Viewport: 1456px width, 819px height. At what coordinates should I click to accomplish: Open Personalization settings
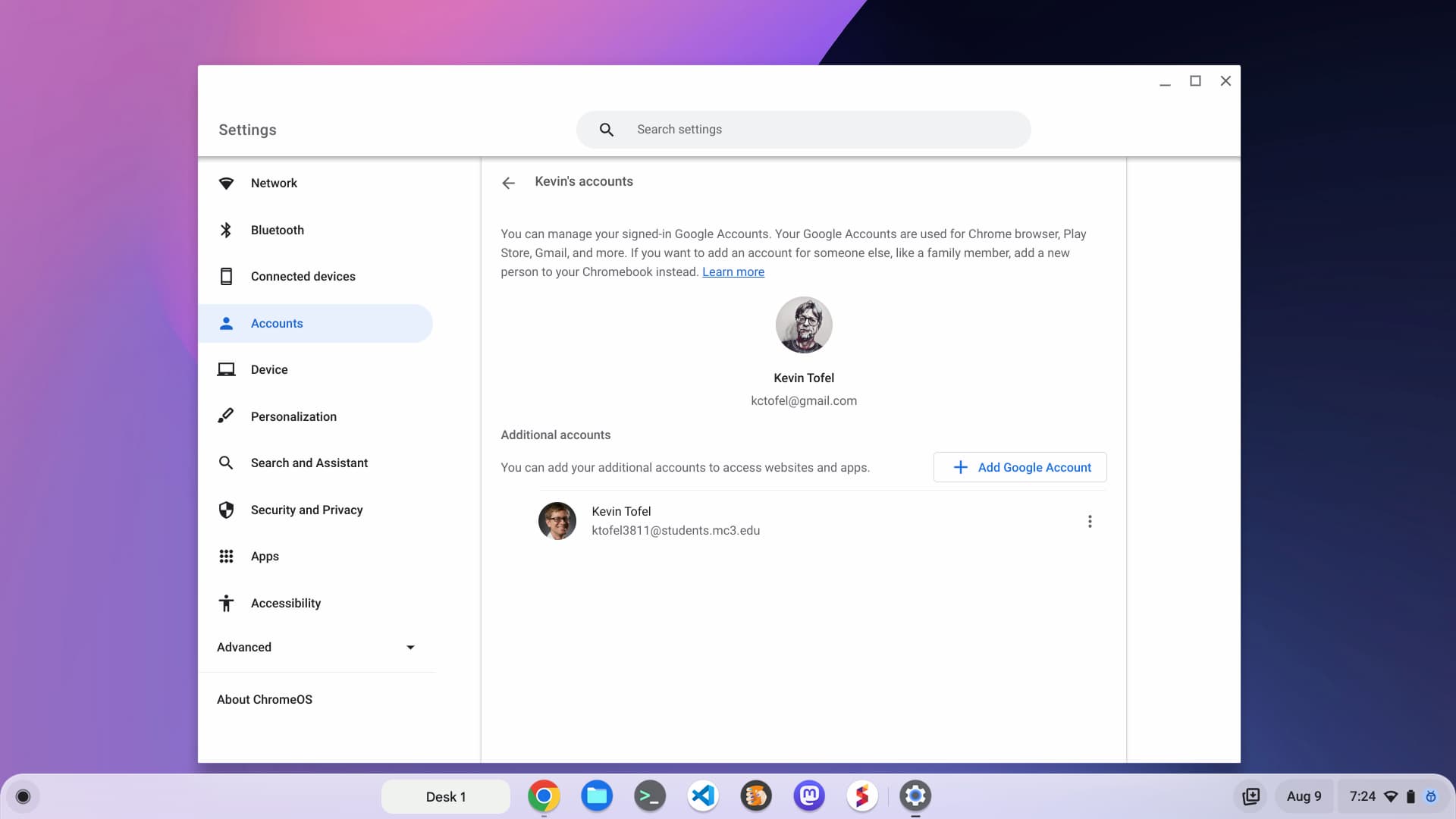pyautogui.click(x=293, y=416)
